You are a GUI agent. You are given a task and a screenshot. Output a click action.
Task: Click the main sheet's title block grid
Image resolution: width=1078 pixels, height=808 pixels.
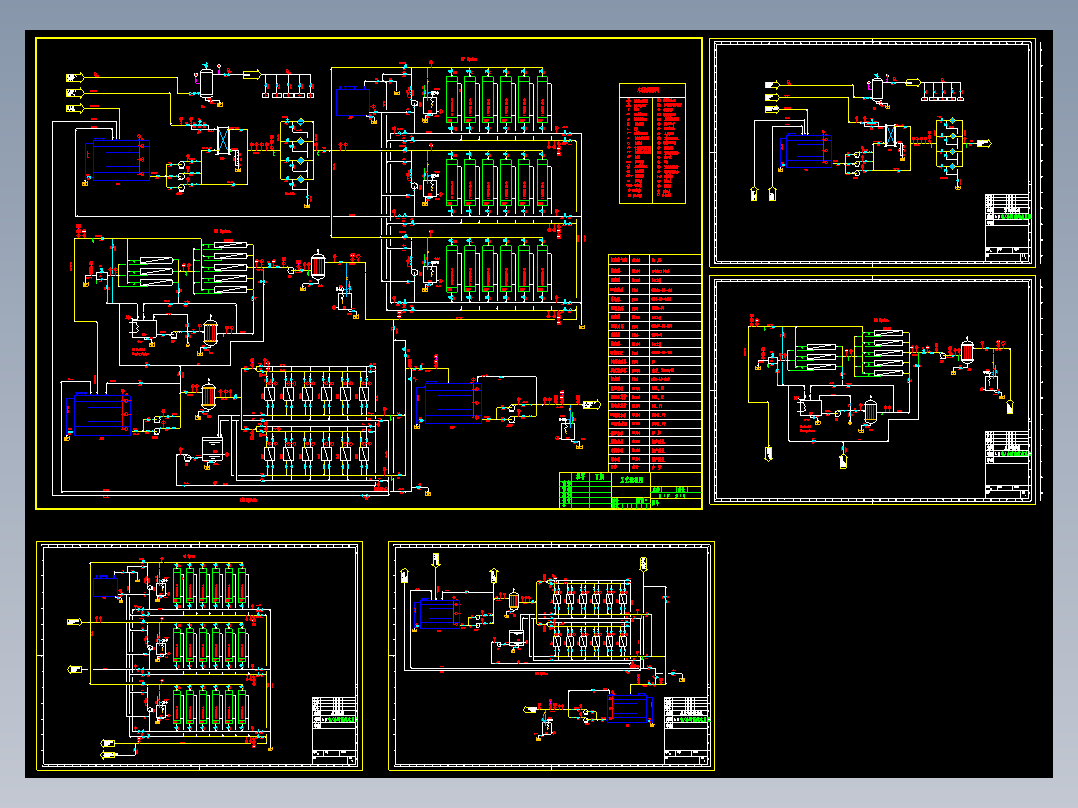point(630,490)
